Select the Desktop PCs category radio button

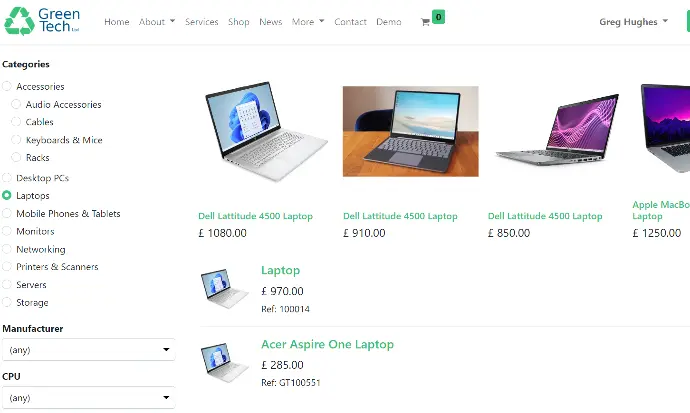[7, 178]
